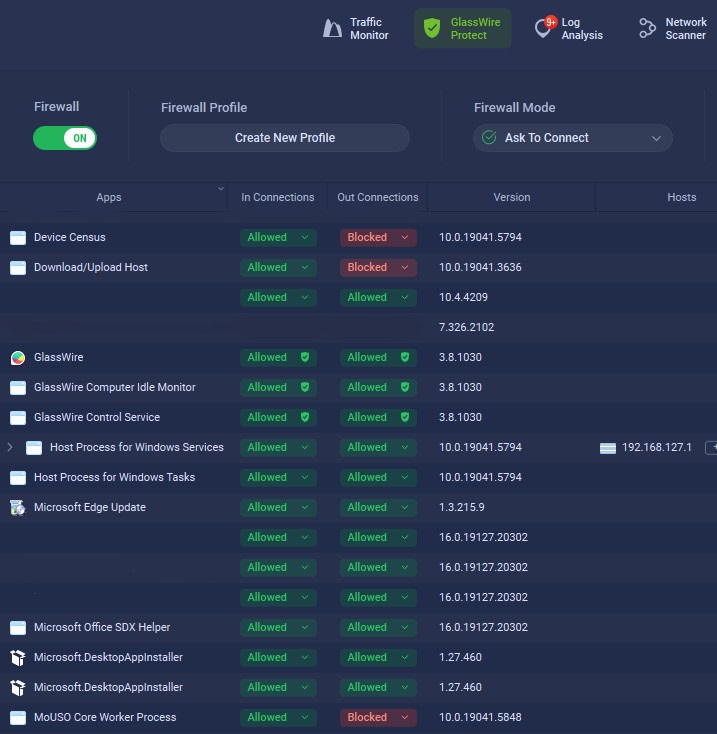Sort by the Version column header
Viewport: 717px width, 734px height.
511,197
